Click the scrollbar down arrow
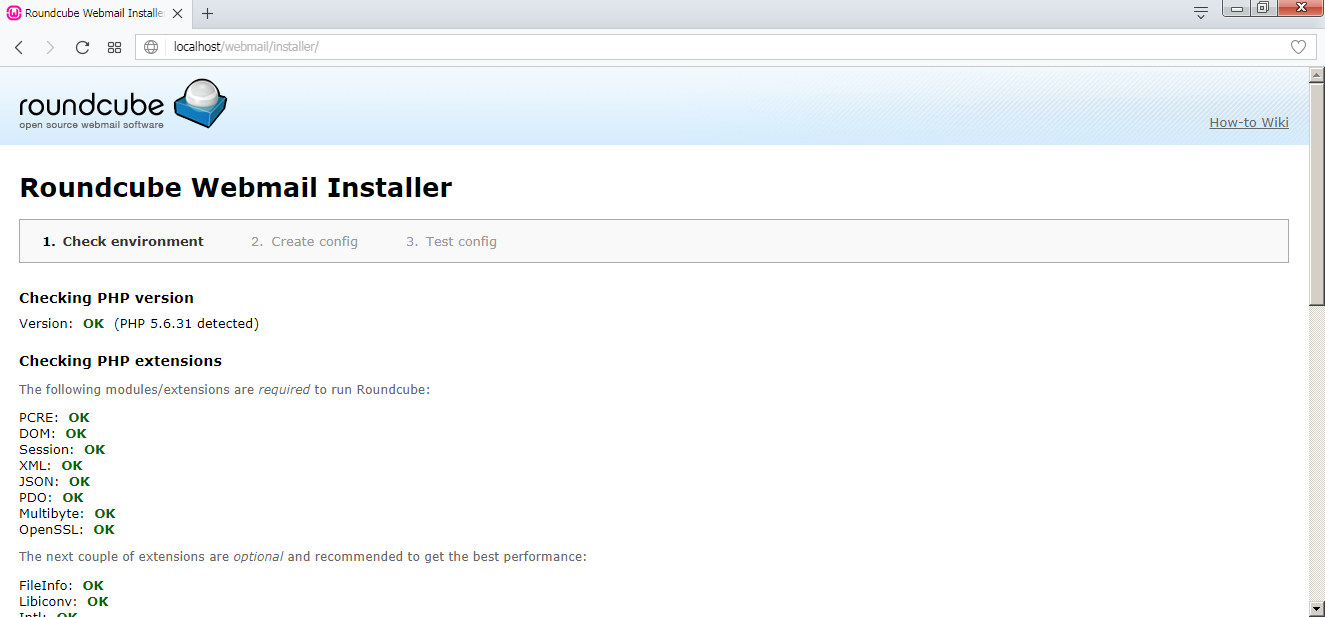 click(1316, 606)
